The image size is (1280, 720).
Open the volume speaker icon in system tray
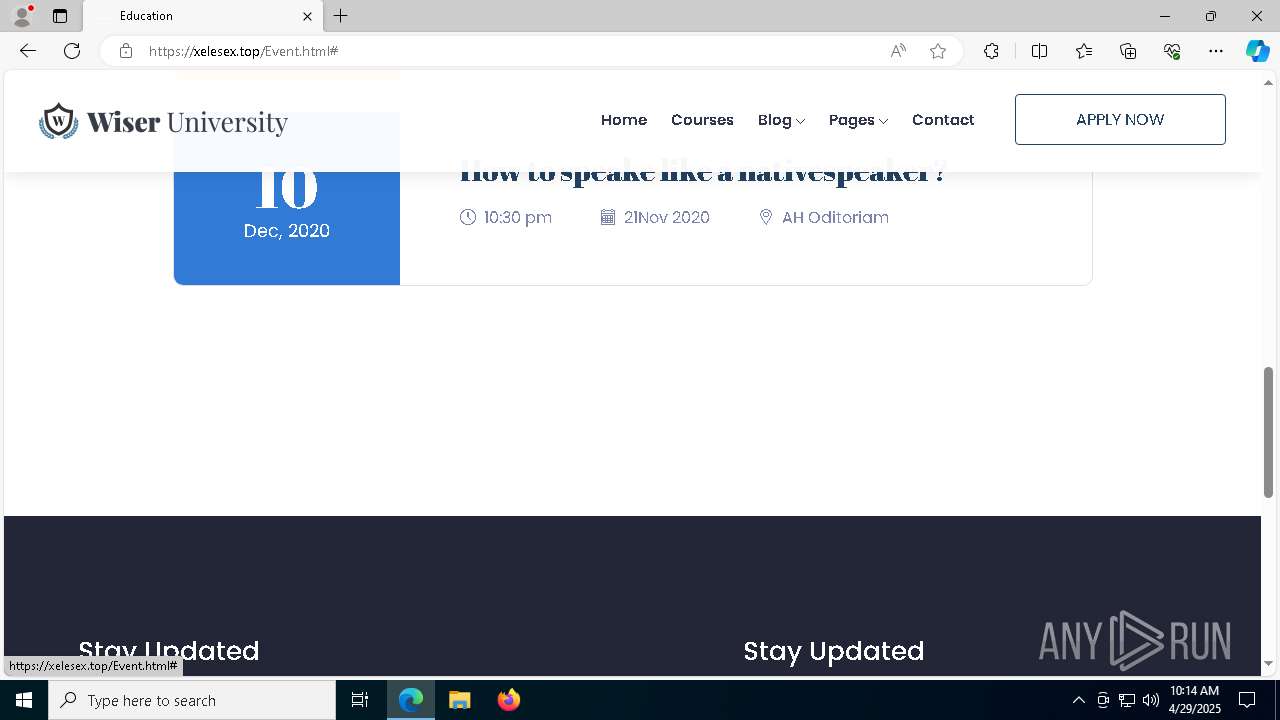1151,700
